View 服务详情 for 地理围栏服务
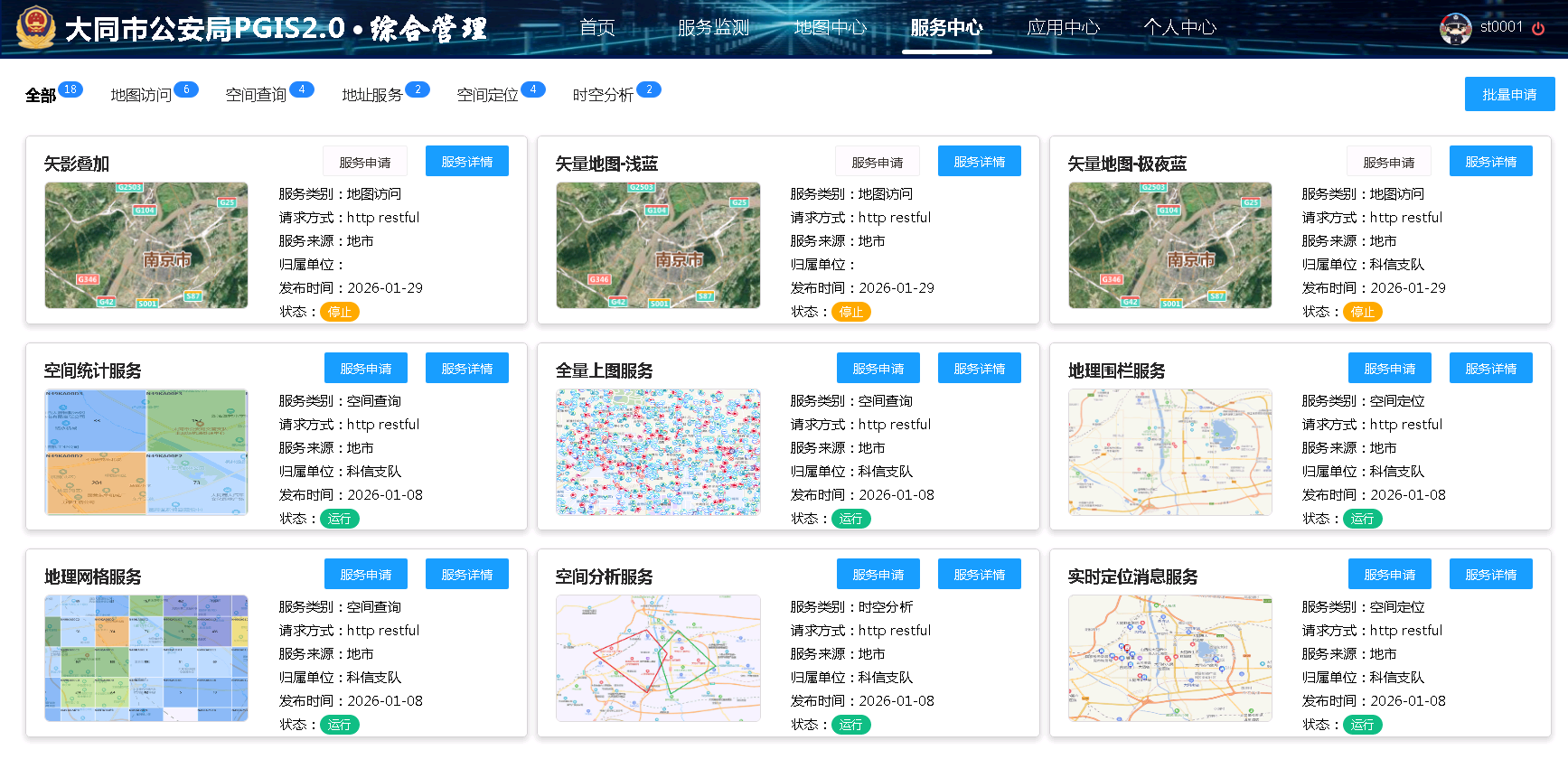 click(x=1491, y=368)
